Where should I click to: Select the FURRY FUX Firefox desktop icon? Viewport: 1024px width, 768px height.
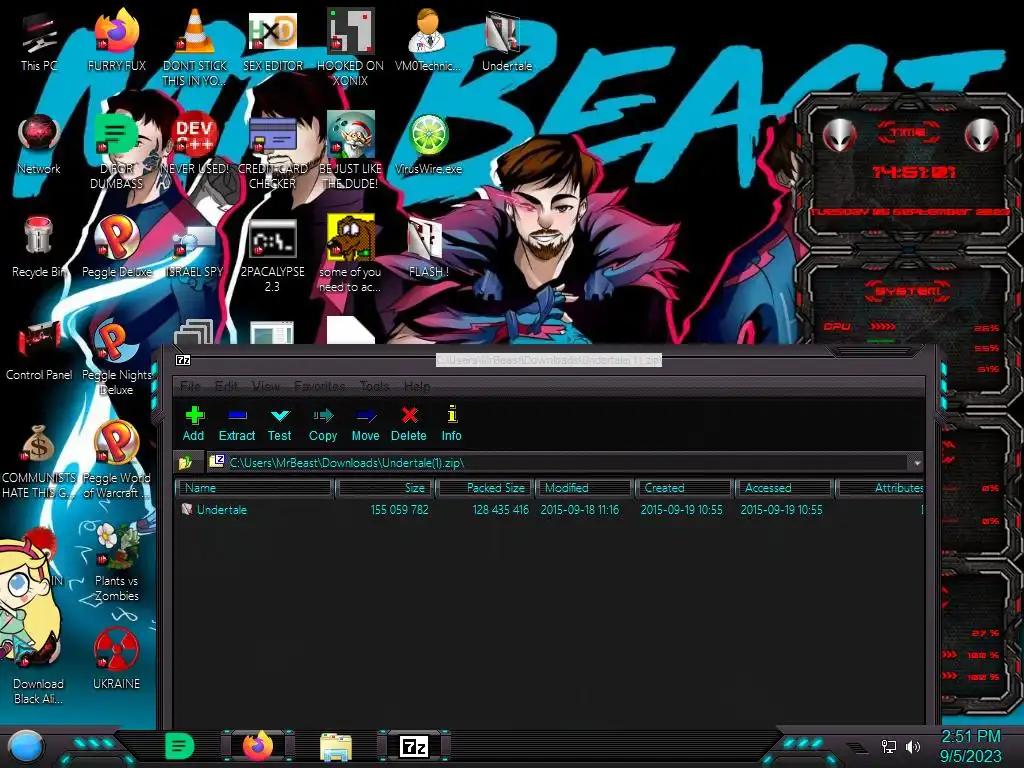tap(116, 40)
